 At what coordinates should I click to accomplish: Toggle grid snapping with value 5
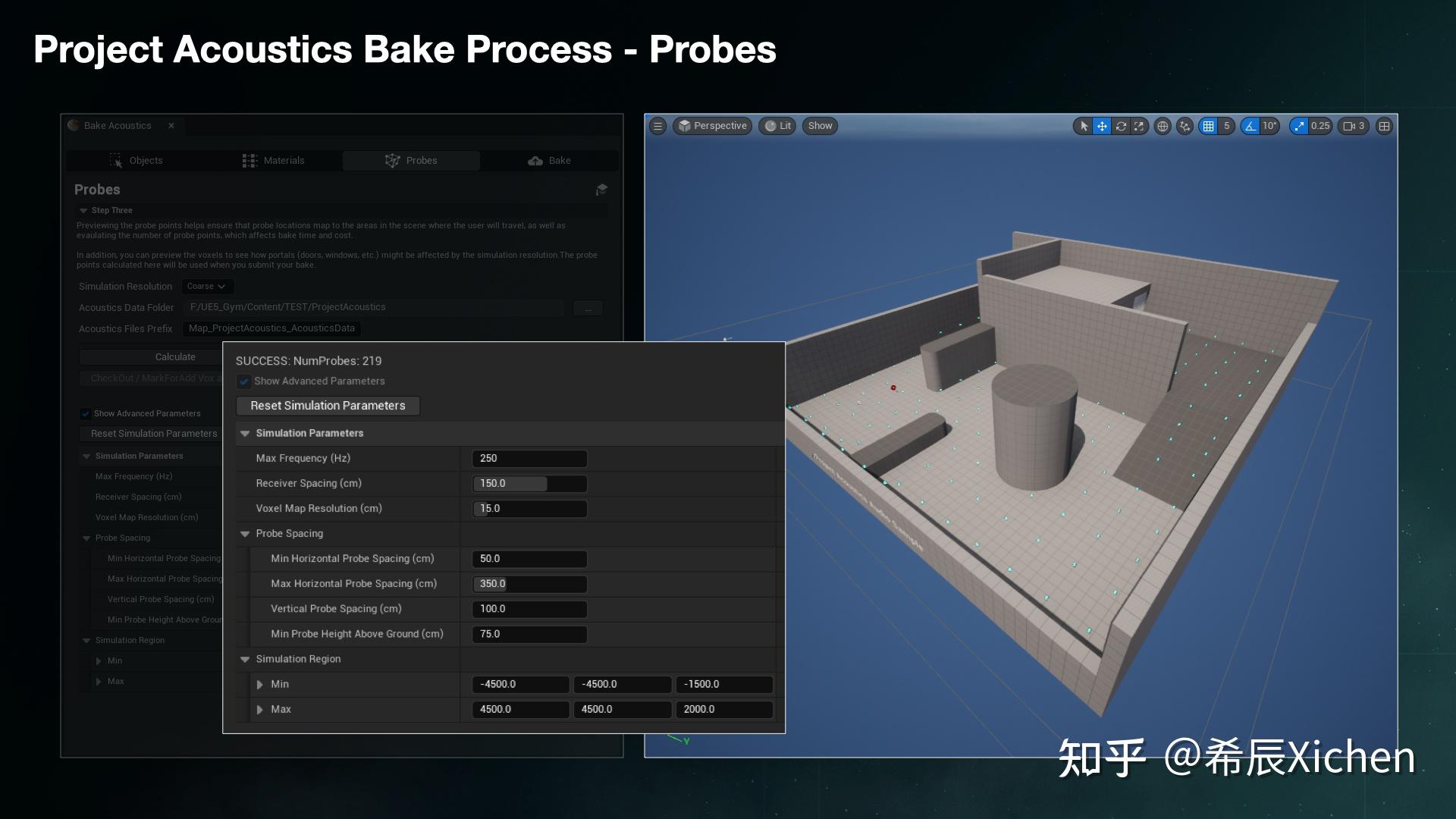pos(1210,126)
